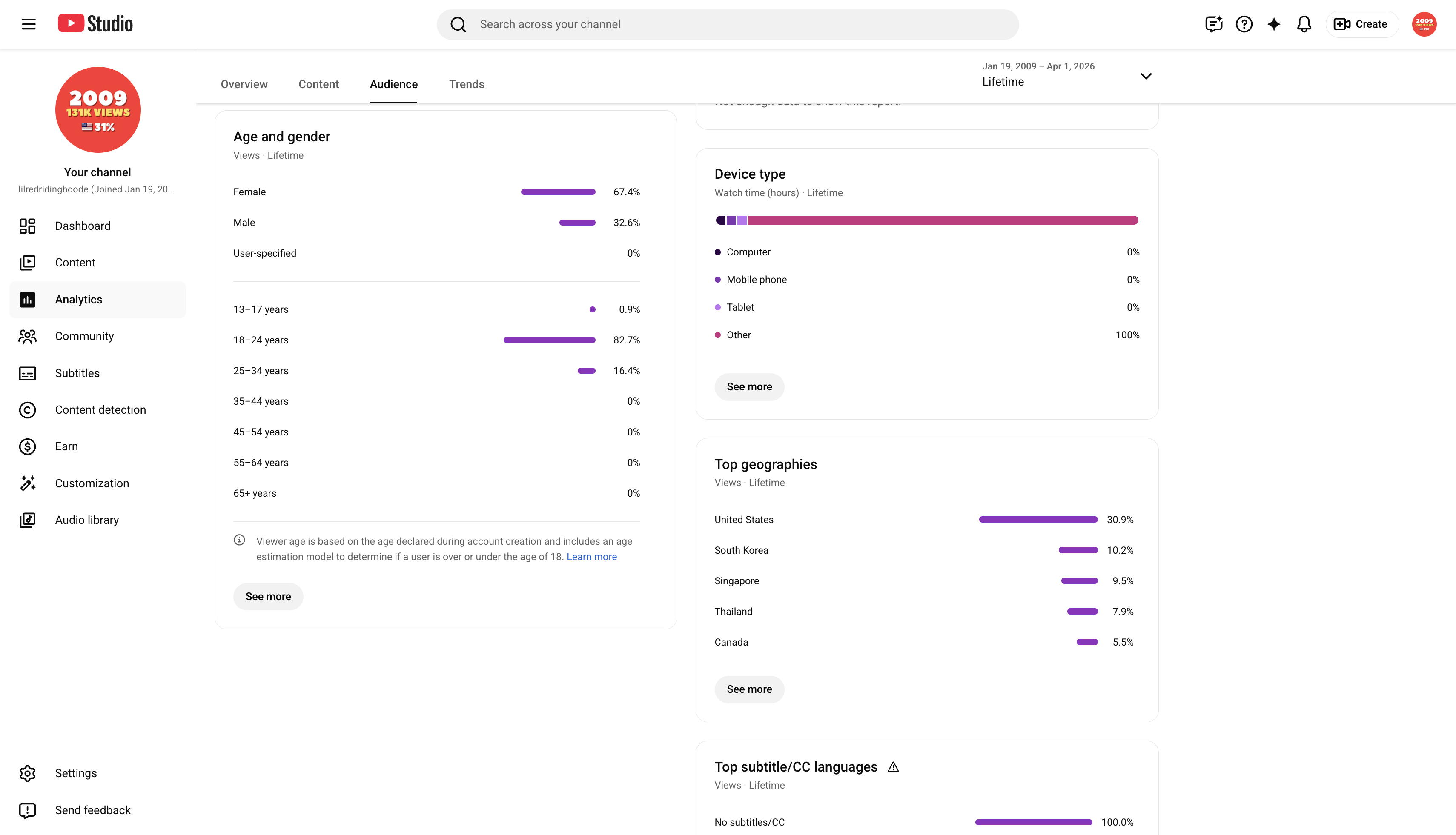This screenshot has height=835, width=1456.
Task: Click the Community people icon
Action: click(28, 336)
